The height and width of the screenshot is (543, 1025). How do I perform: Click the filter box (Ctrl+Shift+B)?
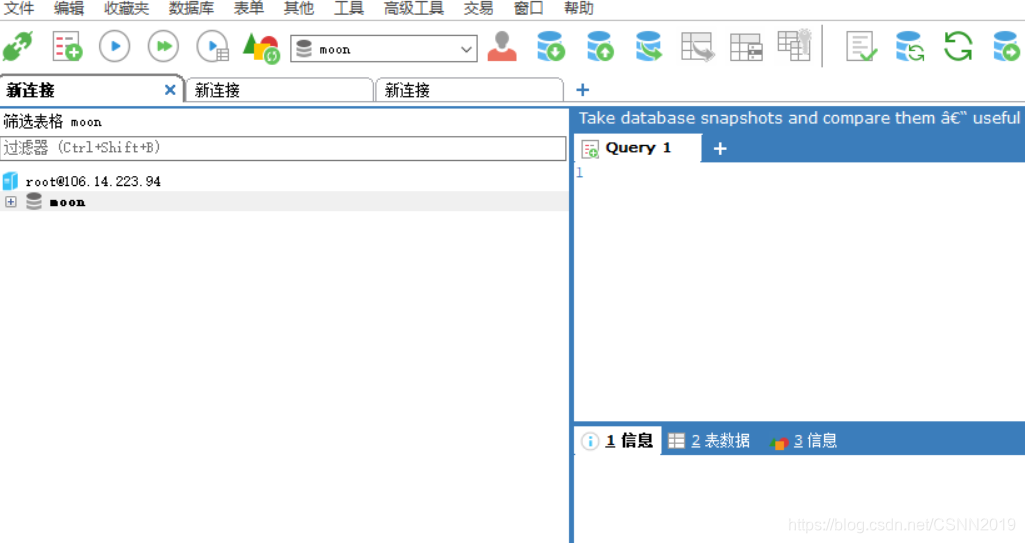click(x=283, y=148)
